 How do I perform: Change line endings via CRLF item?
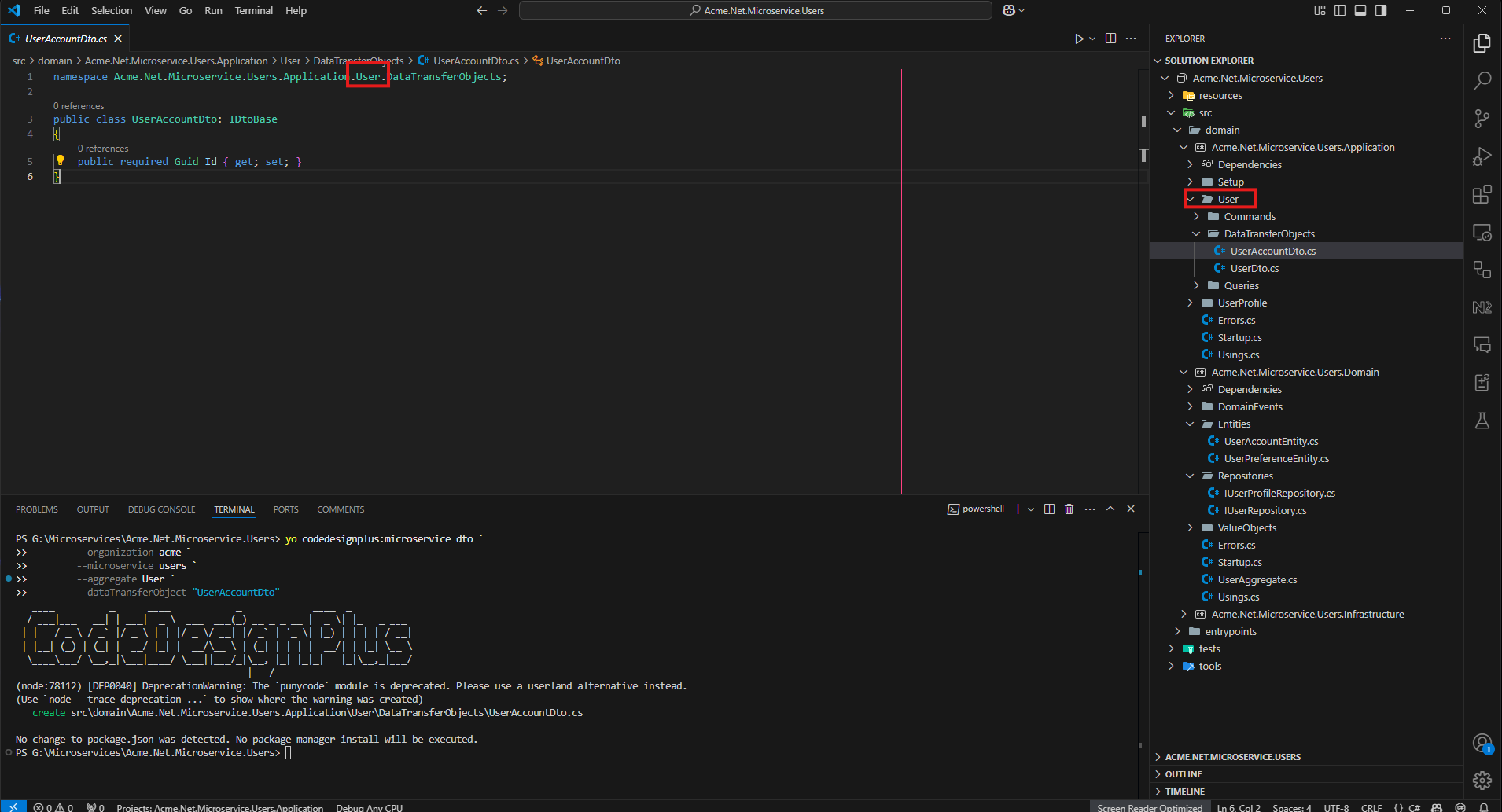[1371, 807]
